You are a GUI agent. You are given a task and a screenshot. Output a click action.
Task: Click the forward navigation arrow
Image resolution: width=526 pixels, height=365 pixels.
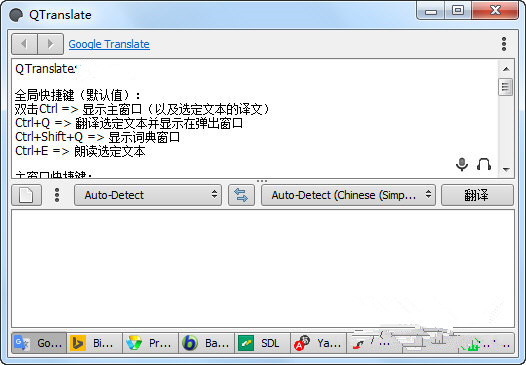pyautogui.click(x=50, y=44)
